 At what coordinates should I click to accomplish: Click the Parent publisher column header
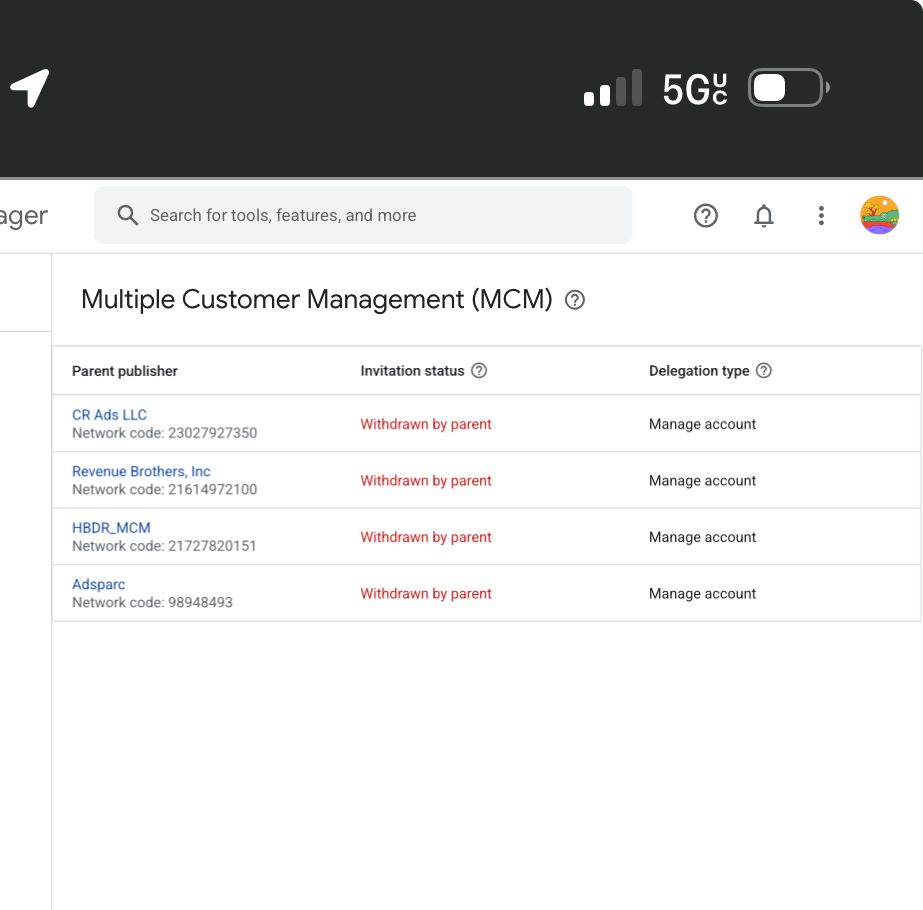[x=125, y=371]
